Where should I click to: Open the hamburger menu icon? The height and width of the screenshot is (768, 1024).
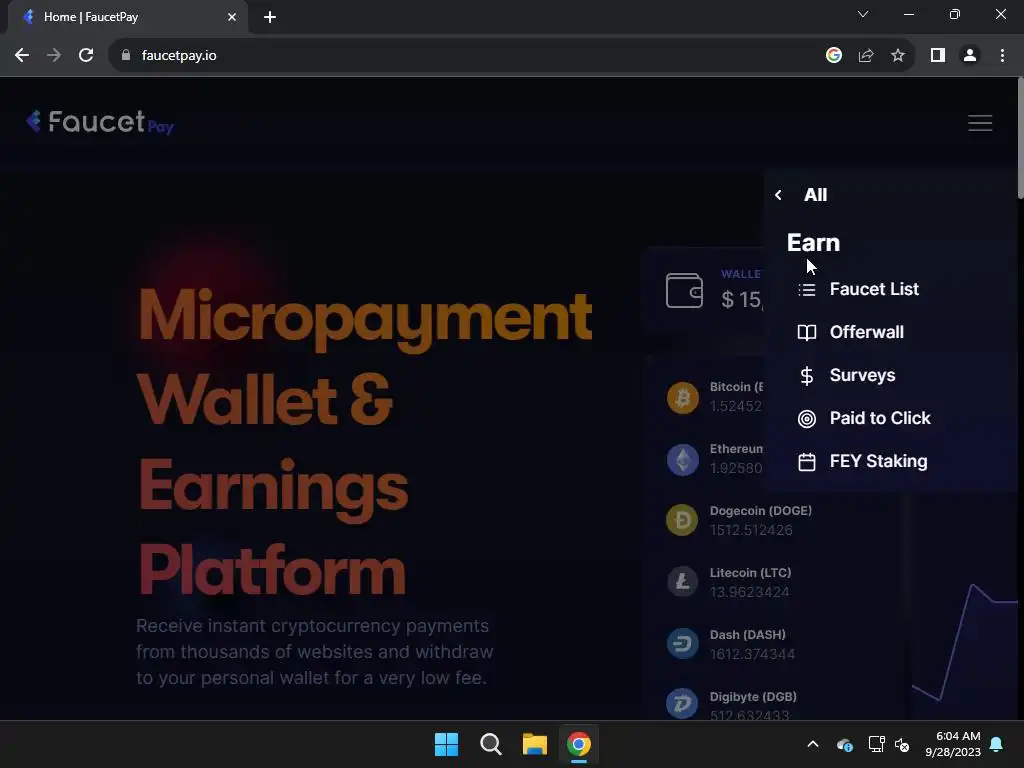click(980, 123)
